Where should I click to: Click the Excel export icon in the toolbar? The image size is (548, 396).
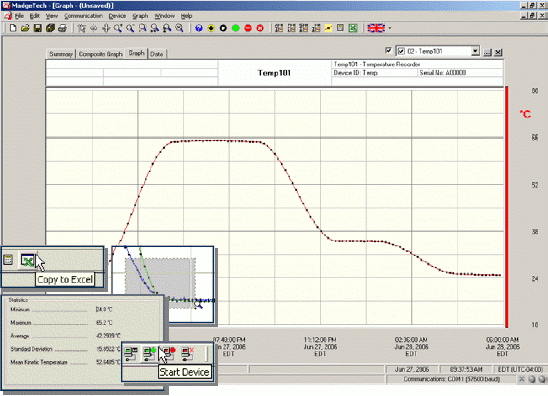click(x=353, y=28)
